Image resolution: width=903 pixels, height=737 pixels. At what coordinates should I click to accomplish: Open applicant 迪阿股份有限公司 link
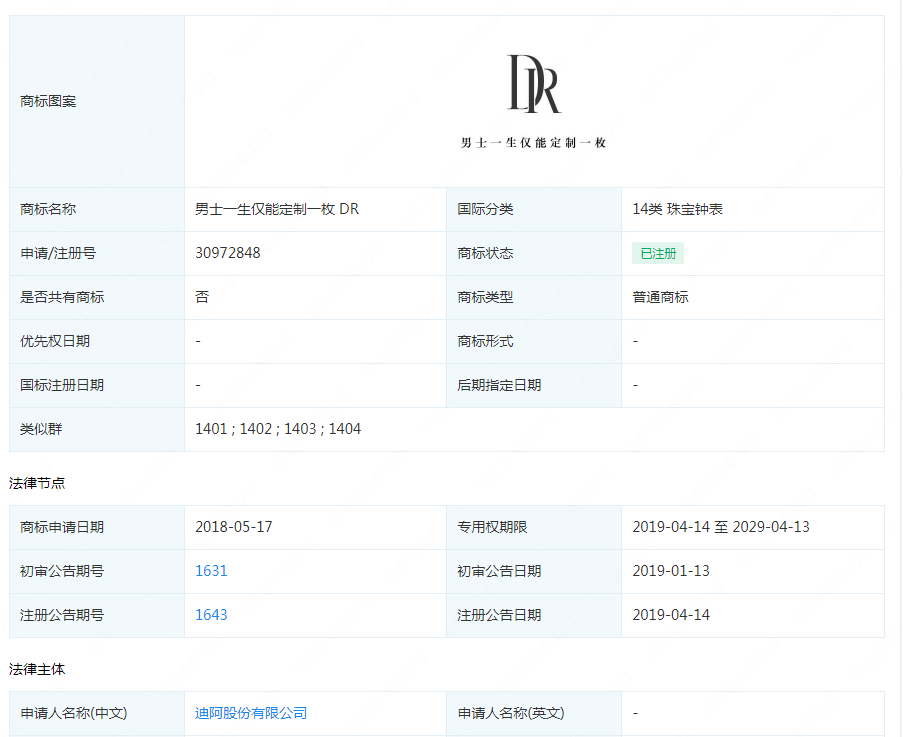[251, 713]
